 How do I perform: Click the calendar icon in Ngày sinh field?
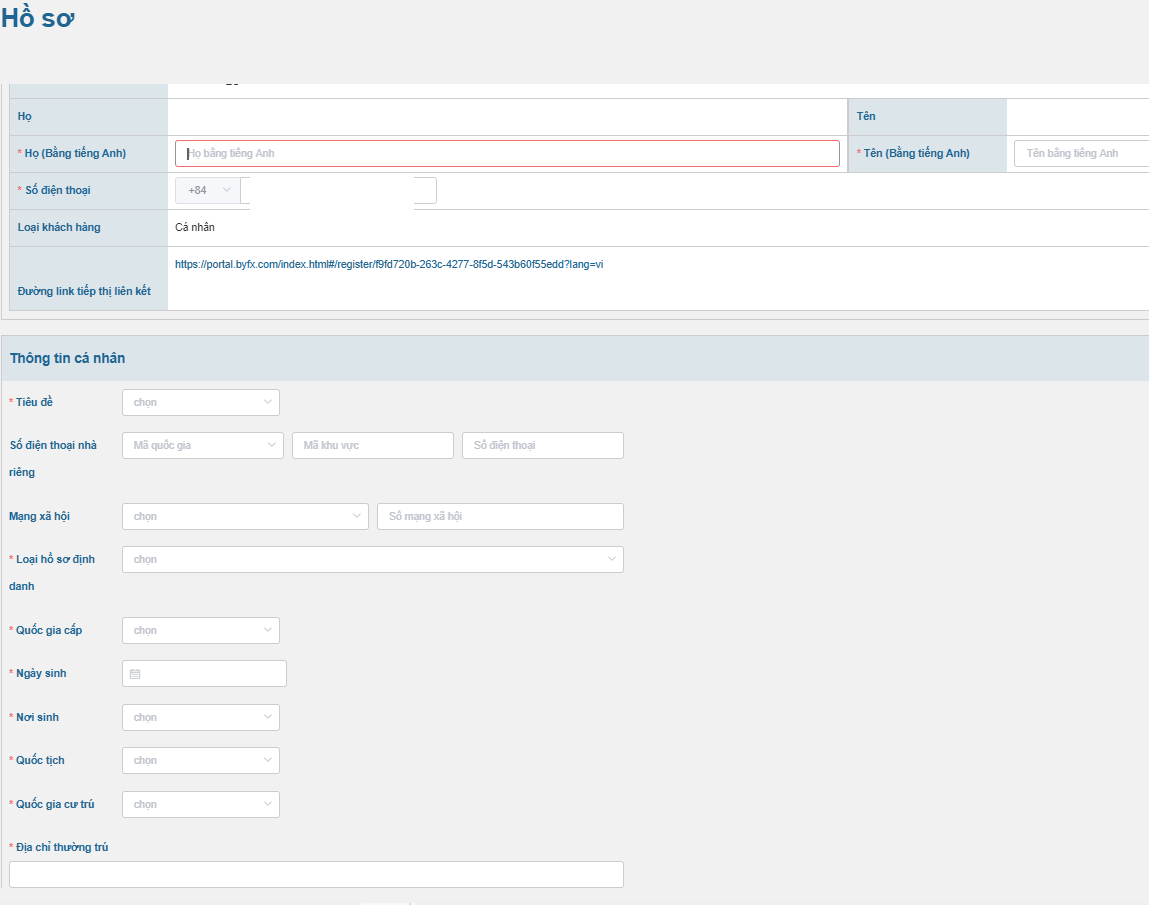pyautogui.click(x=135, y=674)
